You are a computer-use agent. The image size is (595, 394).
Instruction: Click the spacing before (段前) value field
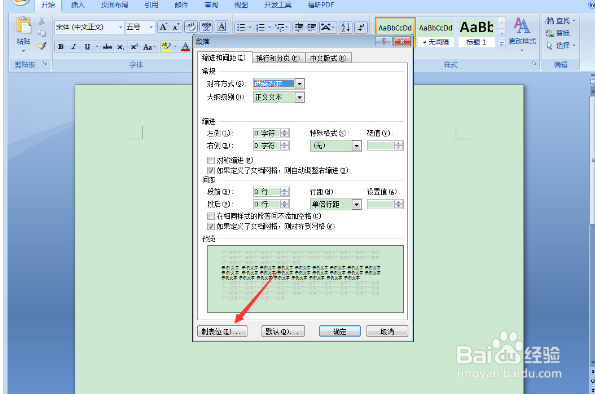click(267, 192)
